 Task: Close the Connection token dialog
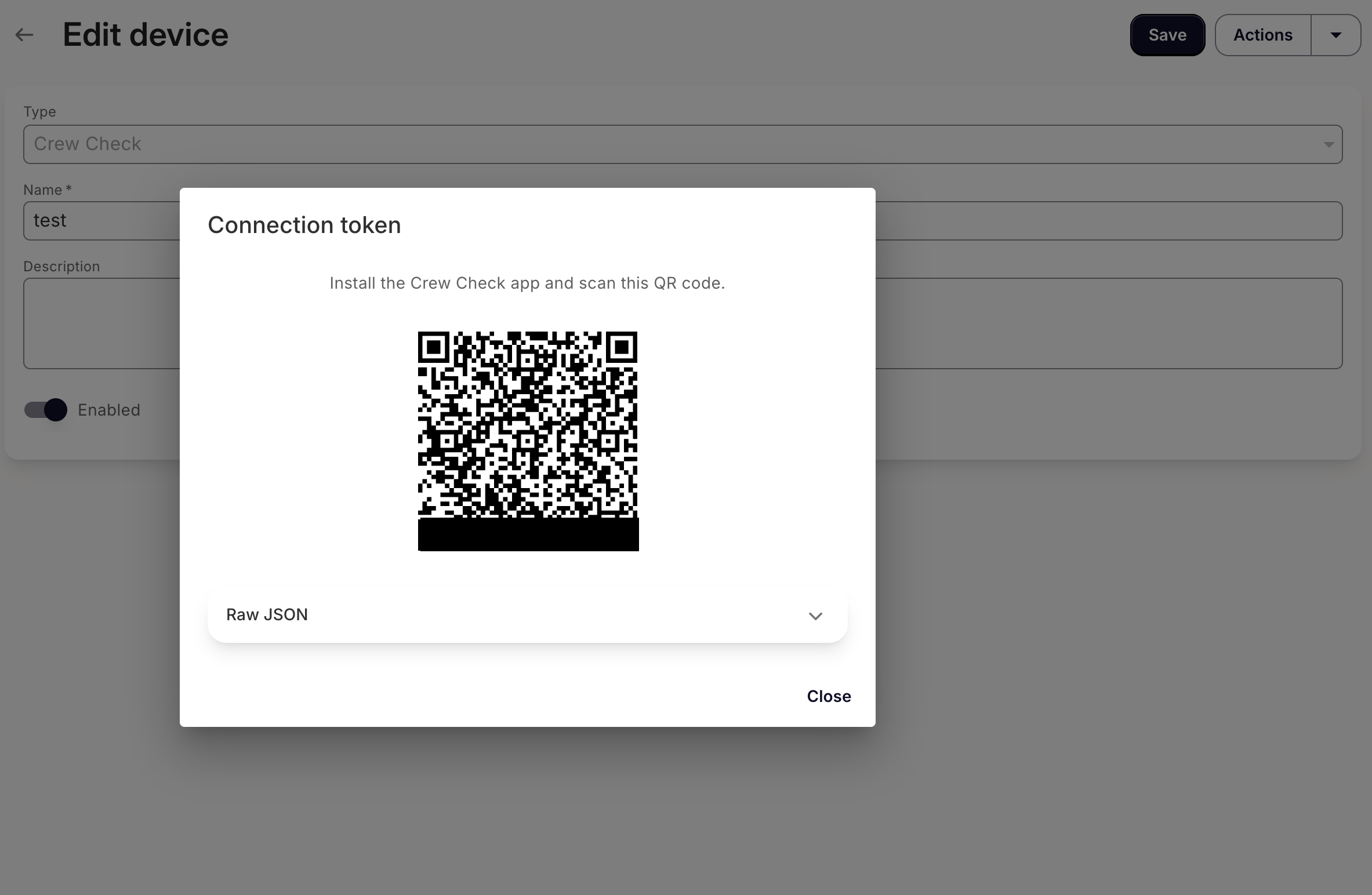click(829, 696)
